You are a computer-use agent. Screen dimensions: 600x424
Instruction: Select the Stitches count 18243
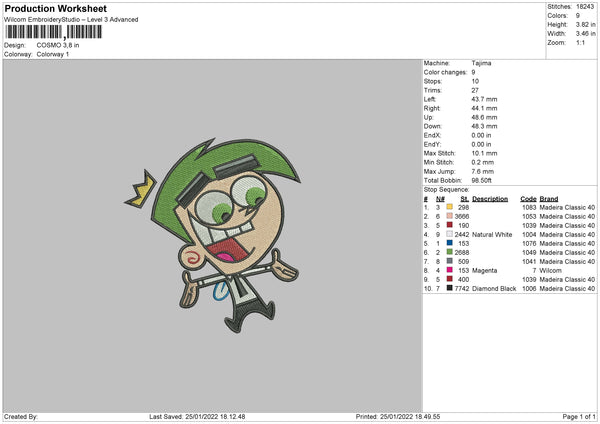click(x=585, y=7)
